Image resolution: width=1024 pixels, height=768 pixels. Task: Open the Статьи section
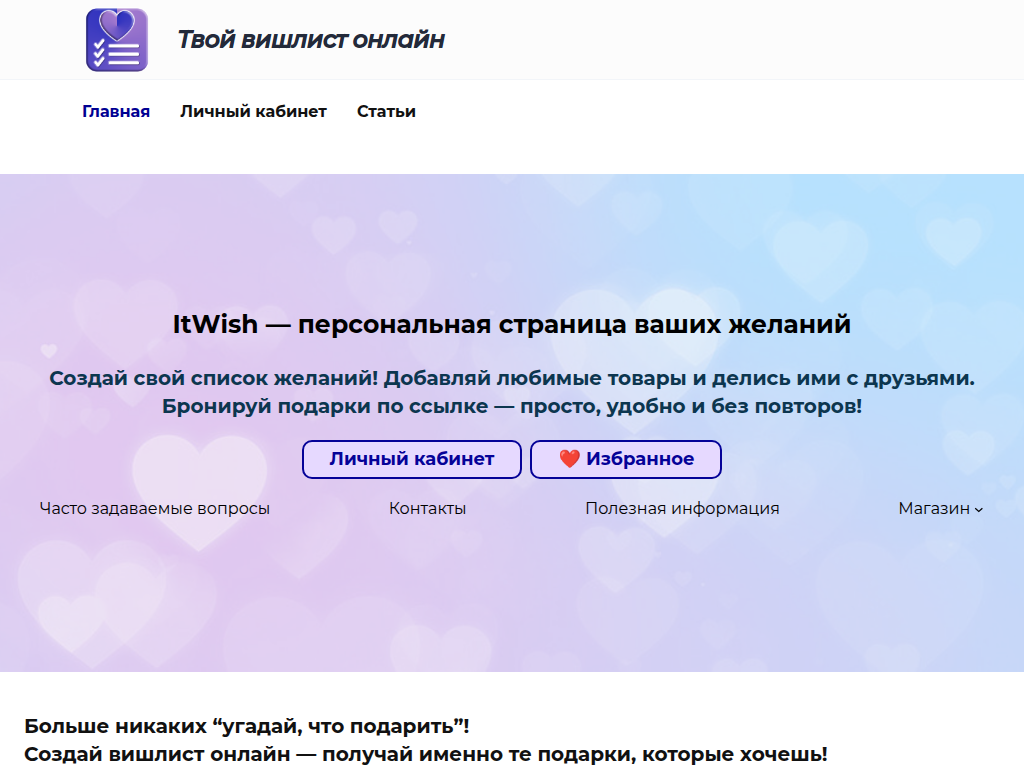click(x=385, y=111)
